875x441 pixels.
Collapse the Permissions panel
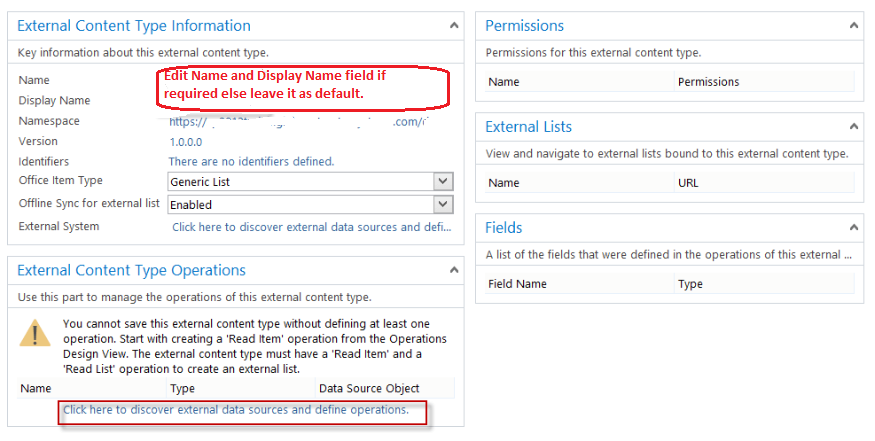855,25
